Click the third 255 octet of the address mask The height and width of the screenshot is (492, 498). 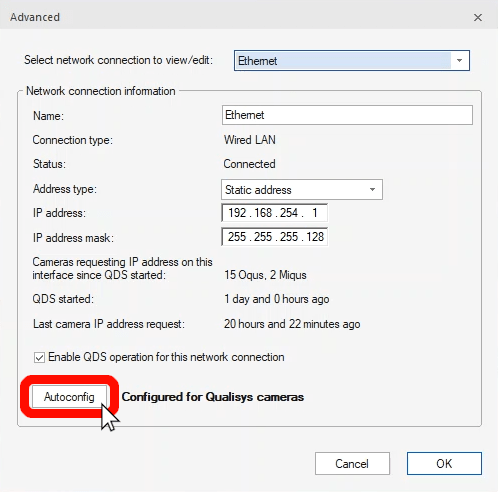tap(289, 237)
